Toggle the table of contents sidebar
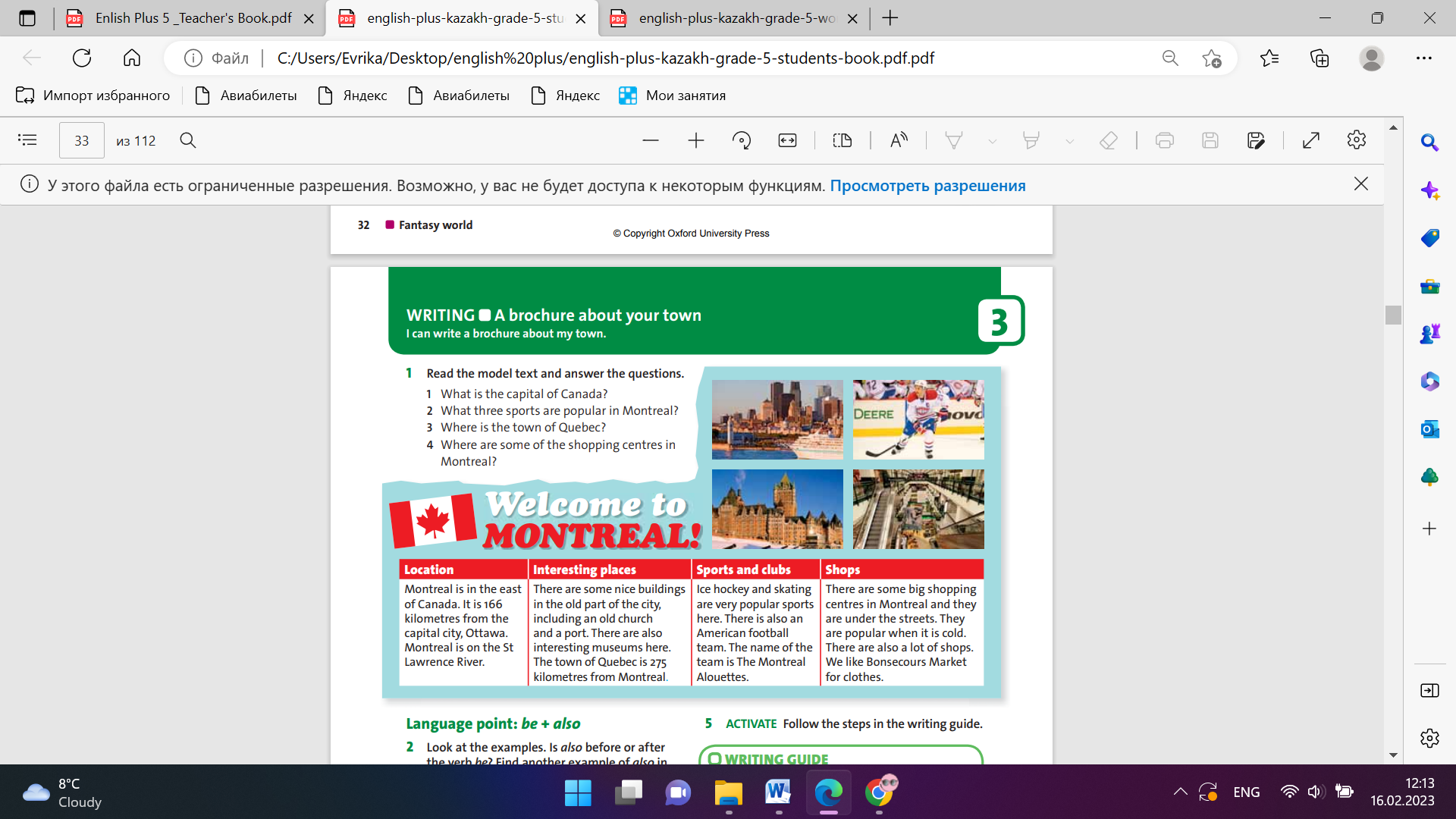The height and width of the screenshot is (819, 1456). pos(27,140)
